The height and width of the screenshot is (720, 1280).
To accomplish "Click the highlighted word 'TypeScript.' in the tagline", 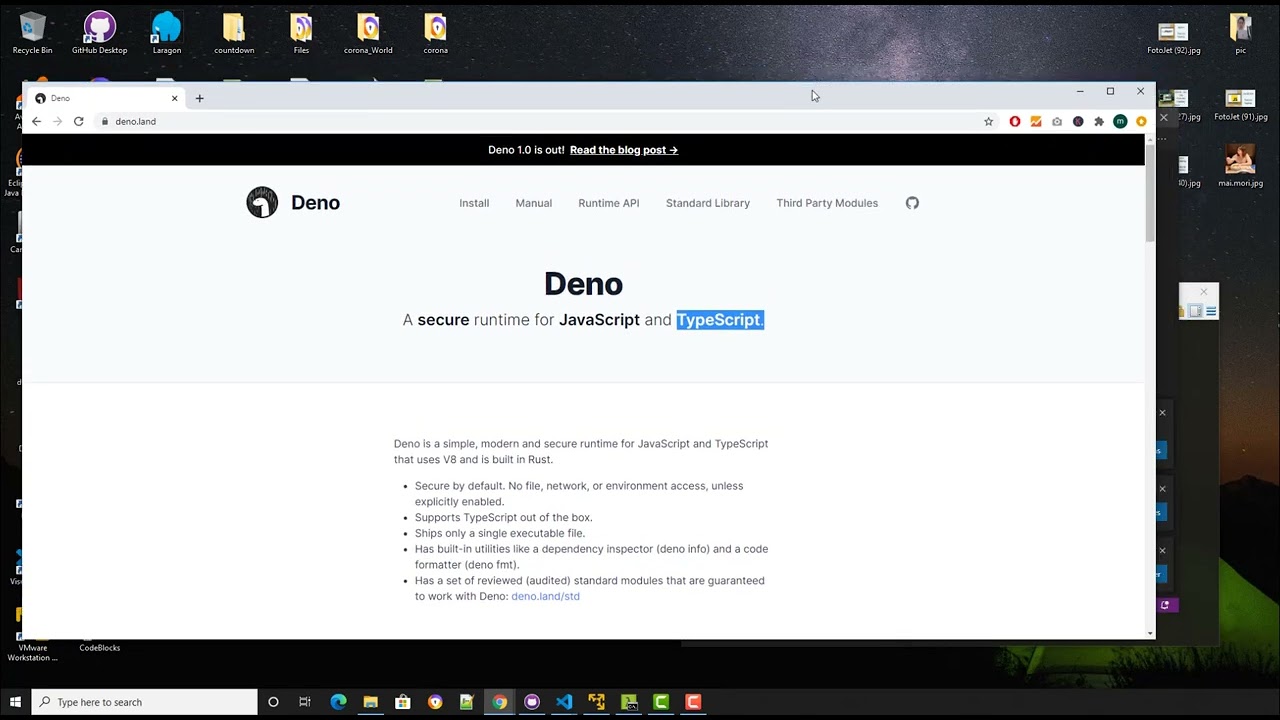I will click(720, 320).
